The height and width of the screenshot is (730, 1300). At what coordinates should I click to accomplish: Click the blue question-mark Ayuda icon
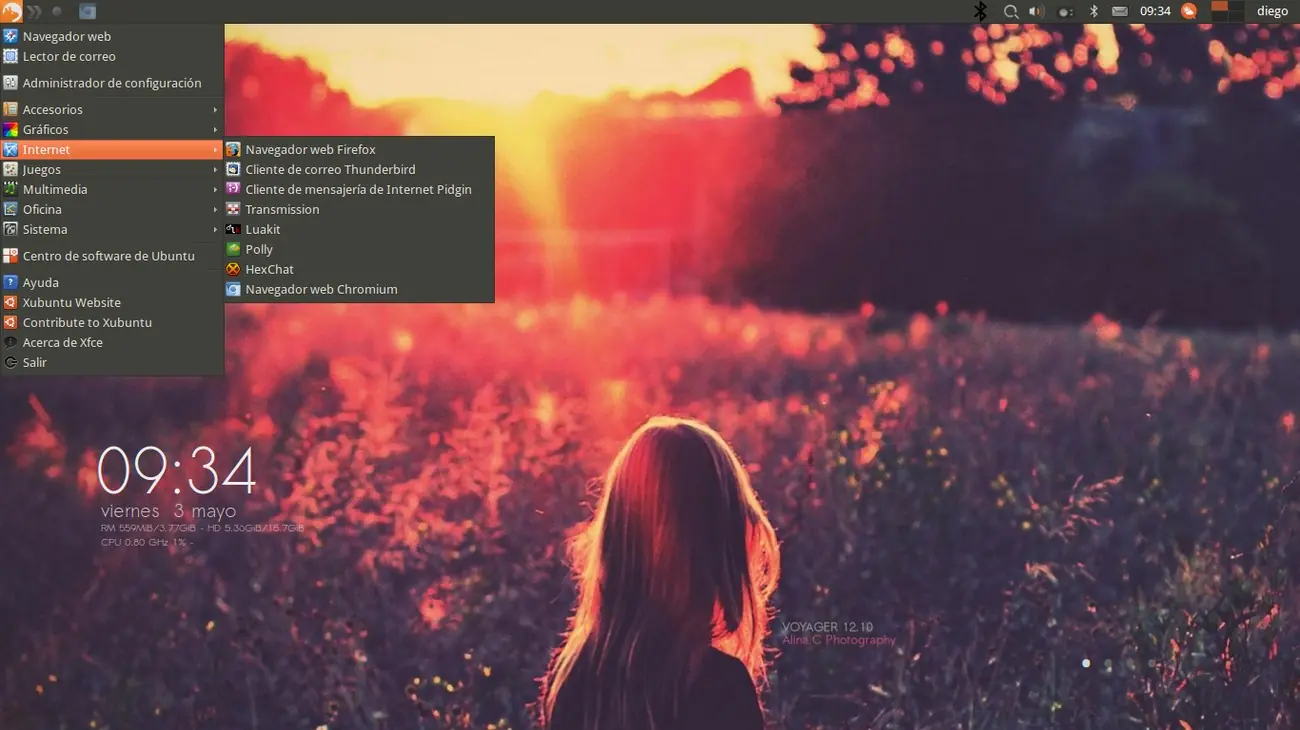(11, 282)
